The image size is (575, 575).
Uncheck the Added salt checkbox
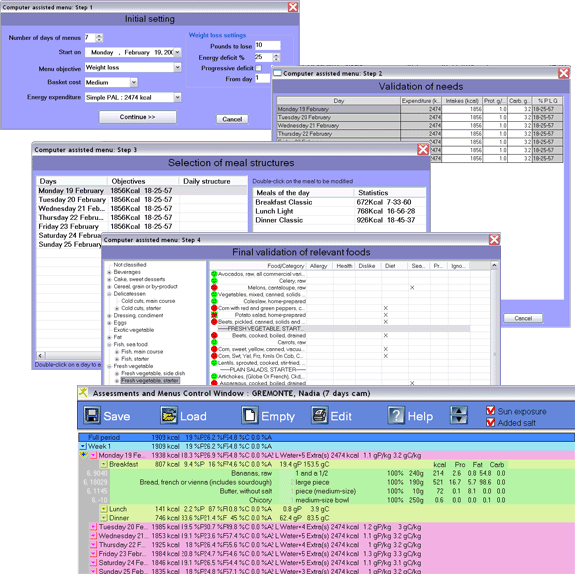[490, 422]
